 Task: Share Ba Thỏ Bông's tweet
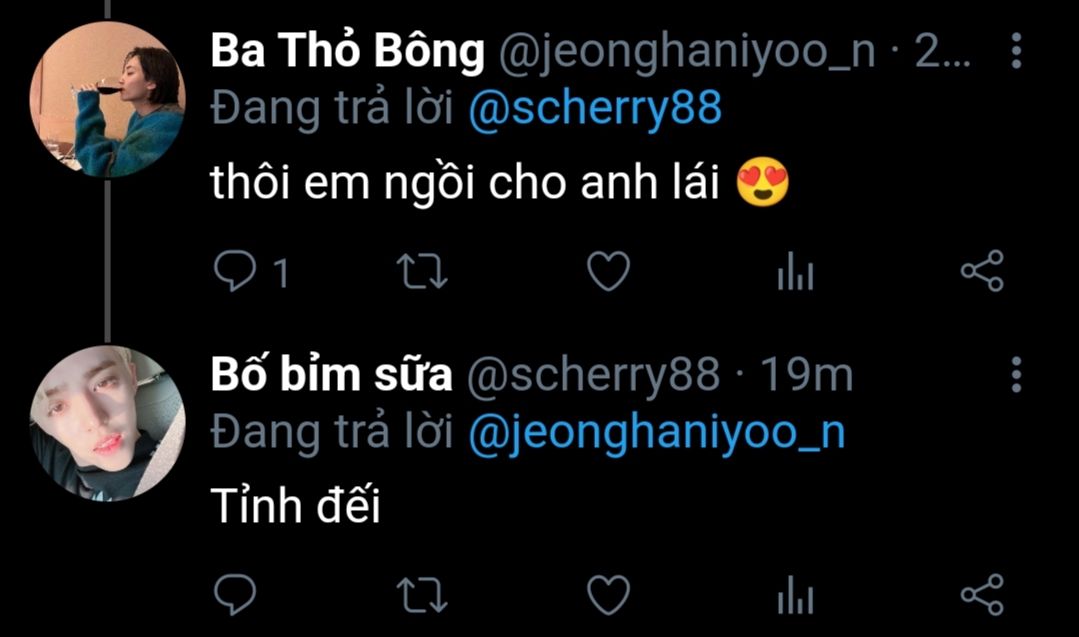pyautogui.click(x=981, y=271)
